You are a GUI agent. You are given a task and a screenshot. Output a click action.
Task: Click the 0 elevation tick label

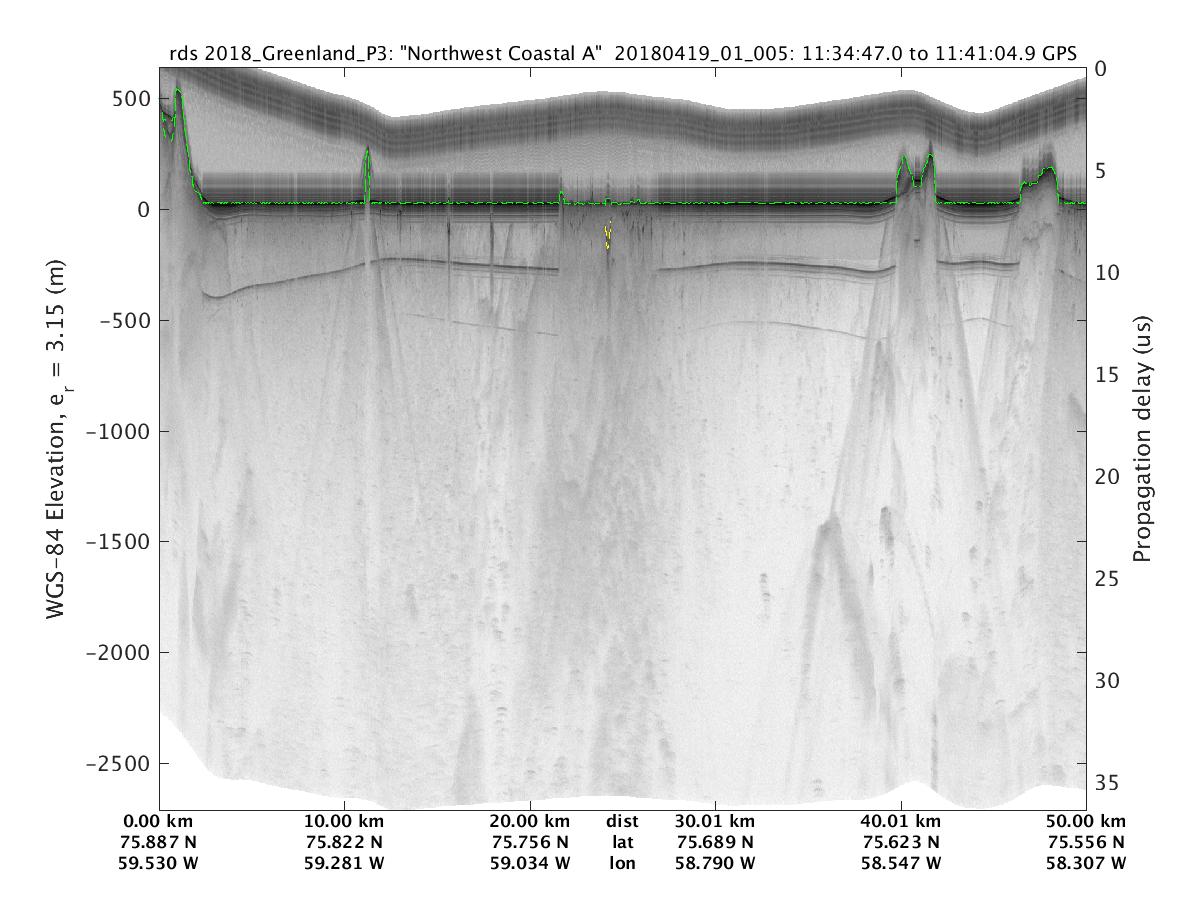click(143, 210)
